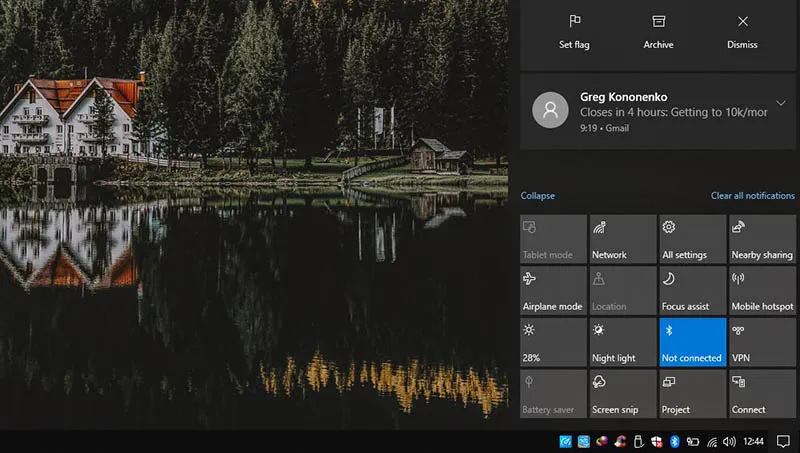Enable Mobile hotspot
Viewport: 800px width, 453px height.
tap(762, 290)
